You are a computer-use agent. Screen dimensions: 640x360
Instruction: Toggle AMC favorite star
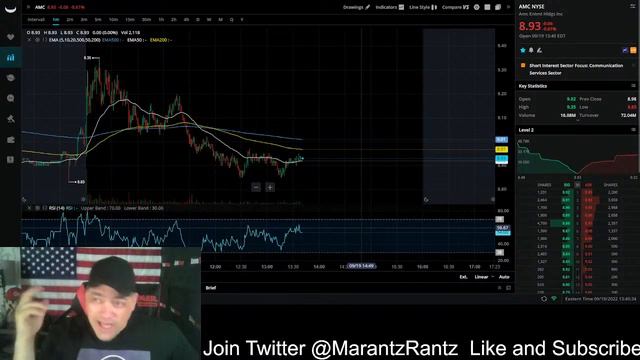[523, 50]
